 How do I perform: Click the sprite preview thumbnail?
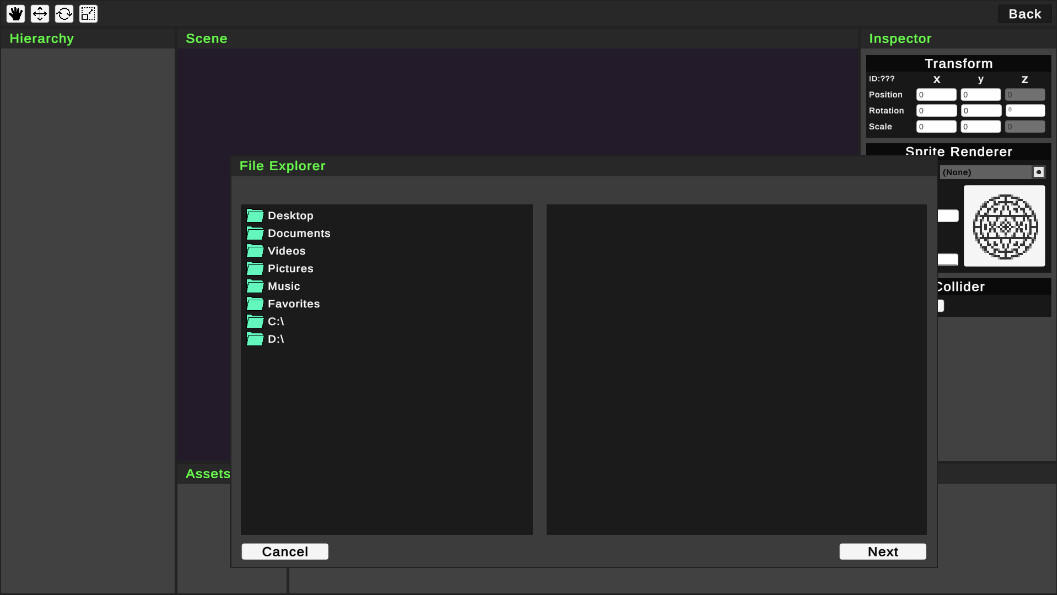click(1004, 226)
